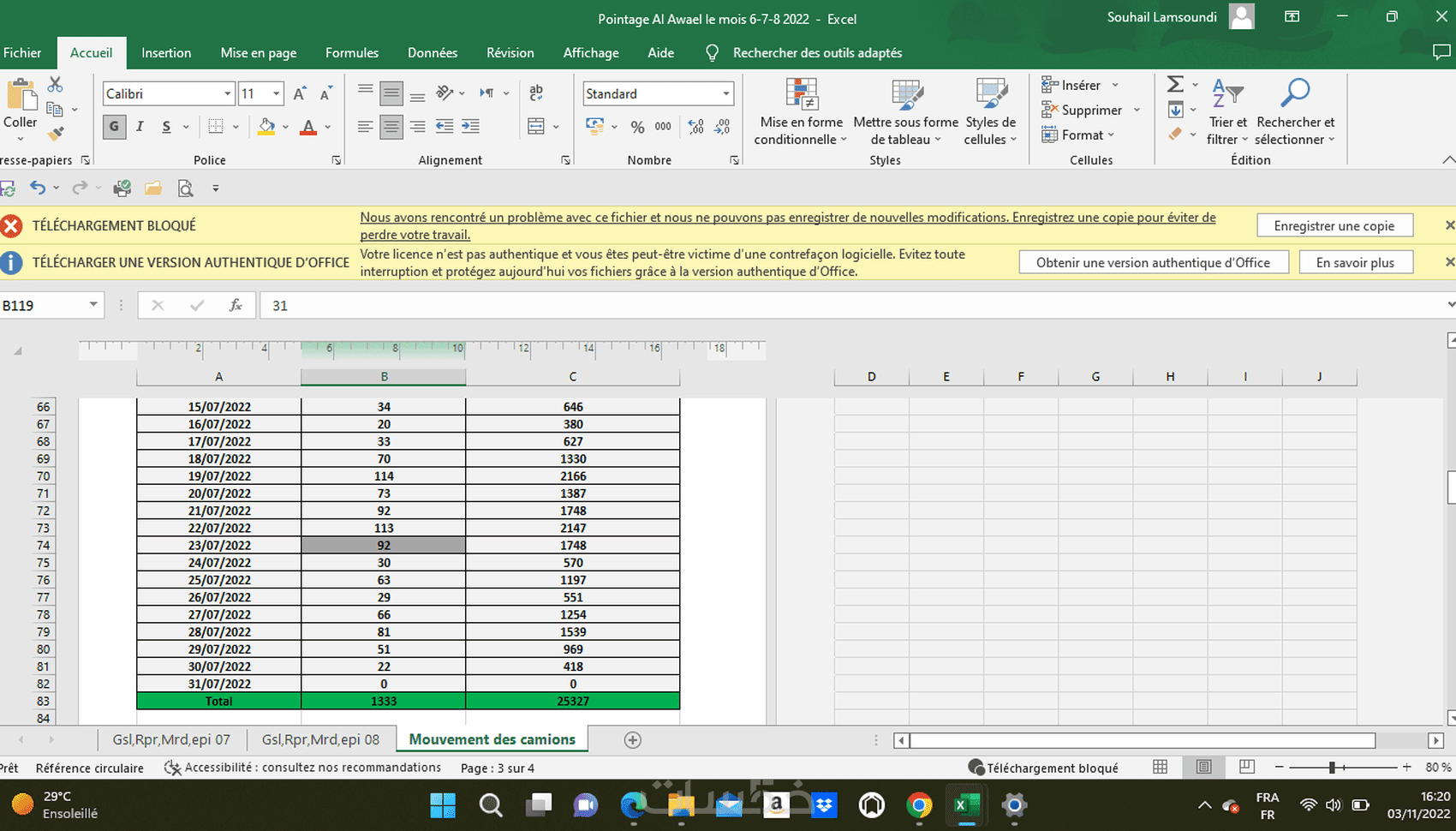The width and height of the screenshot is (1456, 831).
Task: Click the Copy icon in clipboard group
Action: (55, 110)
